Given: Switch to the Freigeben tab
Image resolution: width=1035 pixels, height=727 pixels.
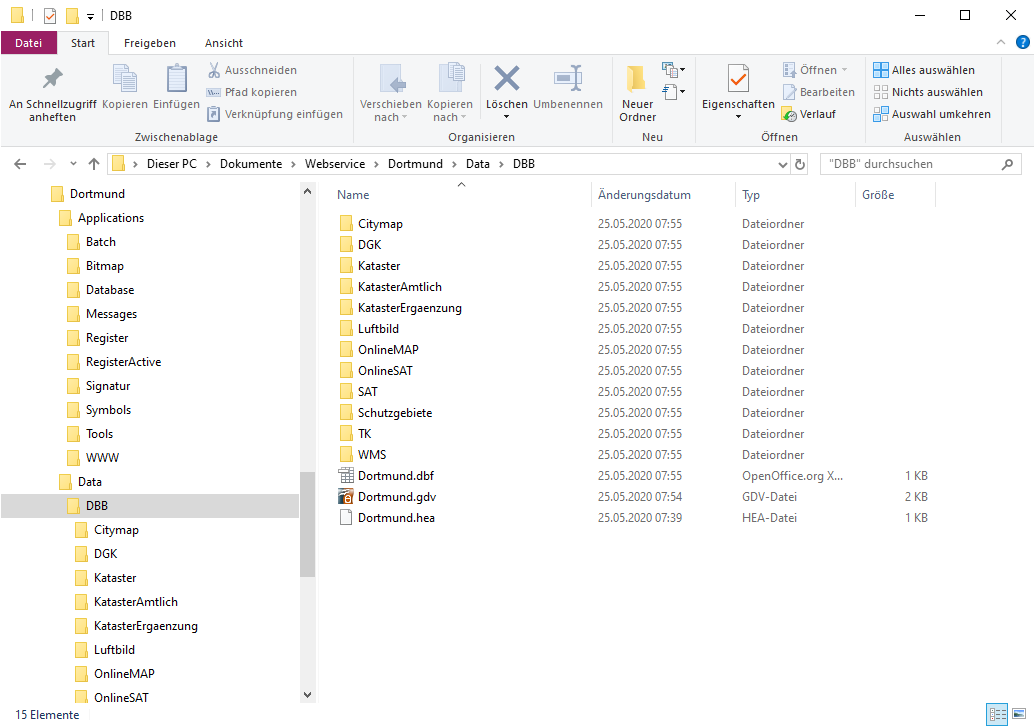Looking at the screenshot, I should click(x=150, y=43).
